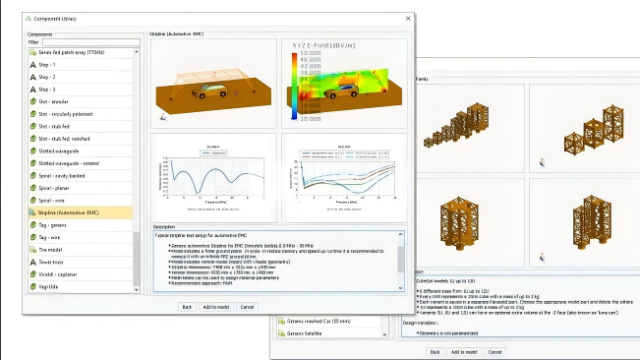Select Slot - circularly polarised component
The width and height of the screenshot is (640, 360).
pos(80,114)
